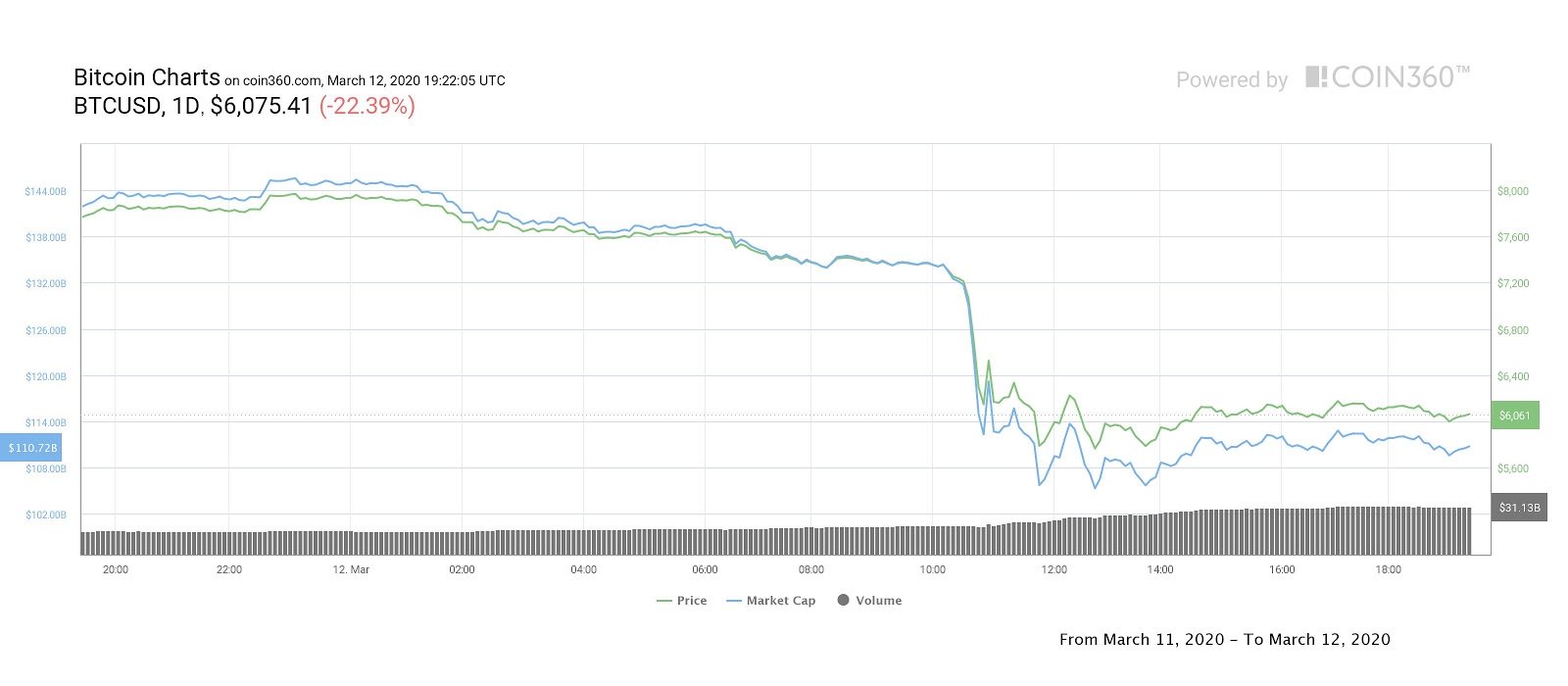Viewport: 1568px width, 686px height.
Task: Click the red -22.39% change value
Action: pos(367,106)
